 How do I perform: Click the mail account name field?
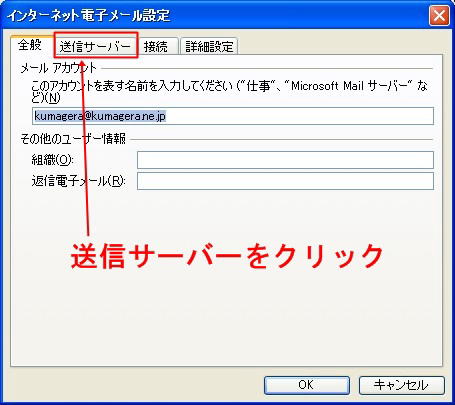tap(233, 116)
